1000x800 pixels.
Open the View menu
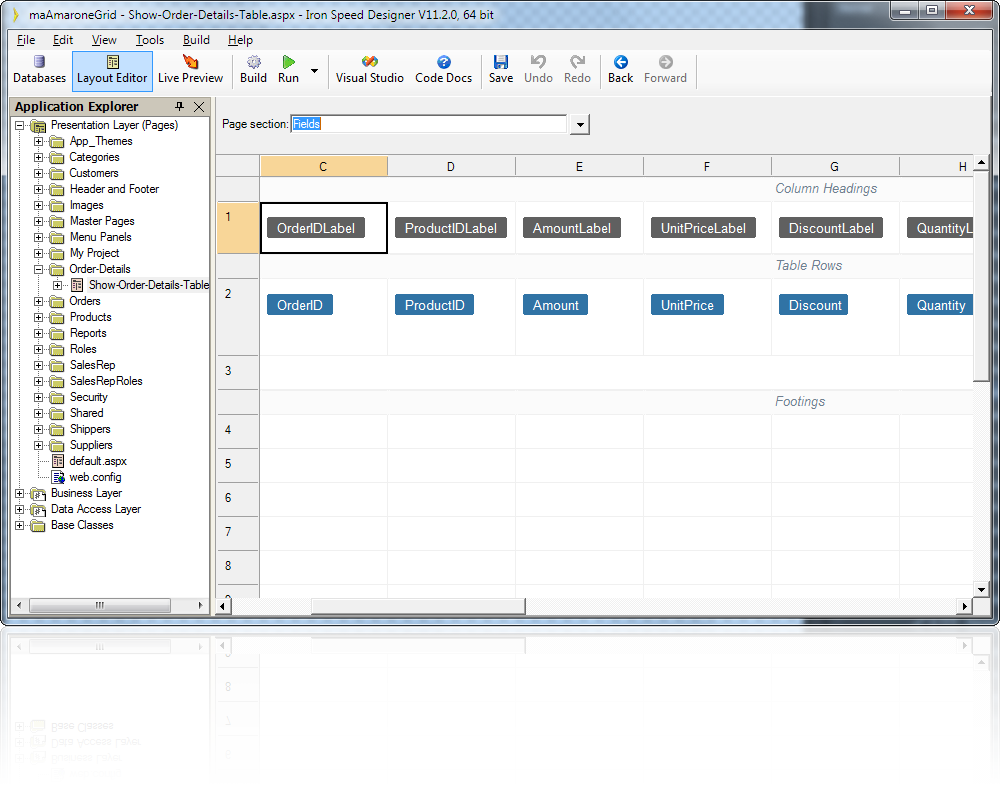(x=104, y=40)
